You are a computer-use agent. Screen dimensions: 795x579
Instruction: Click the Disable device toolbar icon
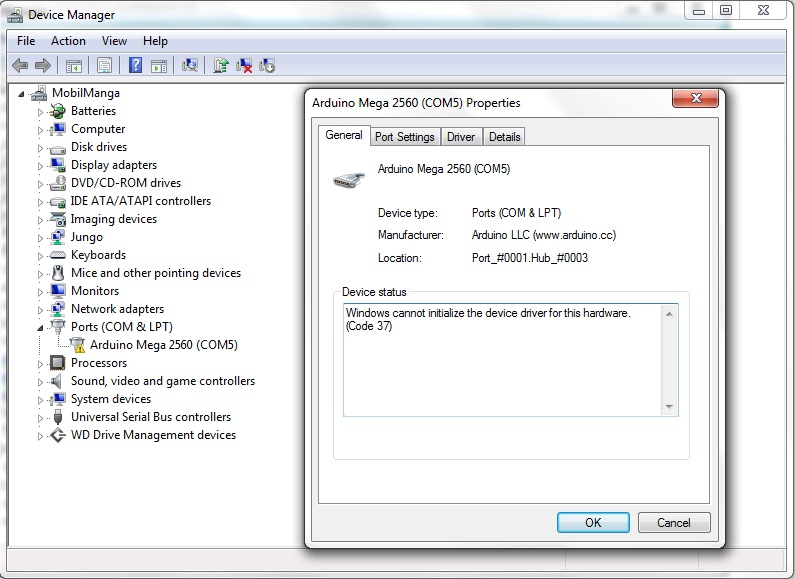point(267,65)
